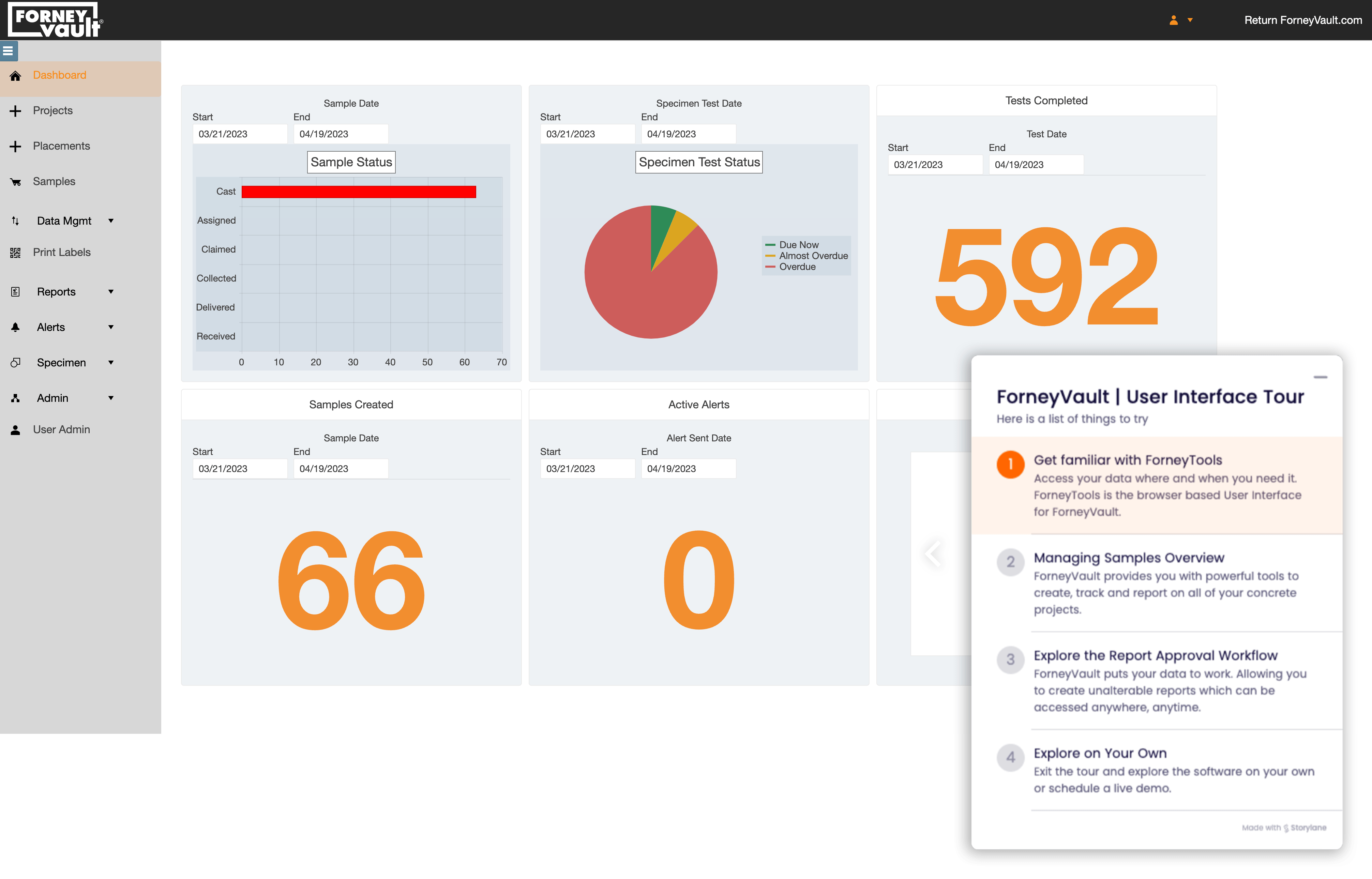Click the hamburger menu icon
This screenshot has height=879, width=1372.
click(8, 51)
